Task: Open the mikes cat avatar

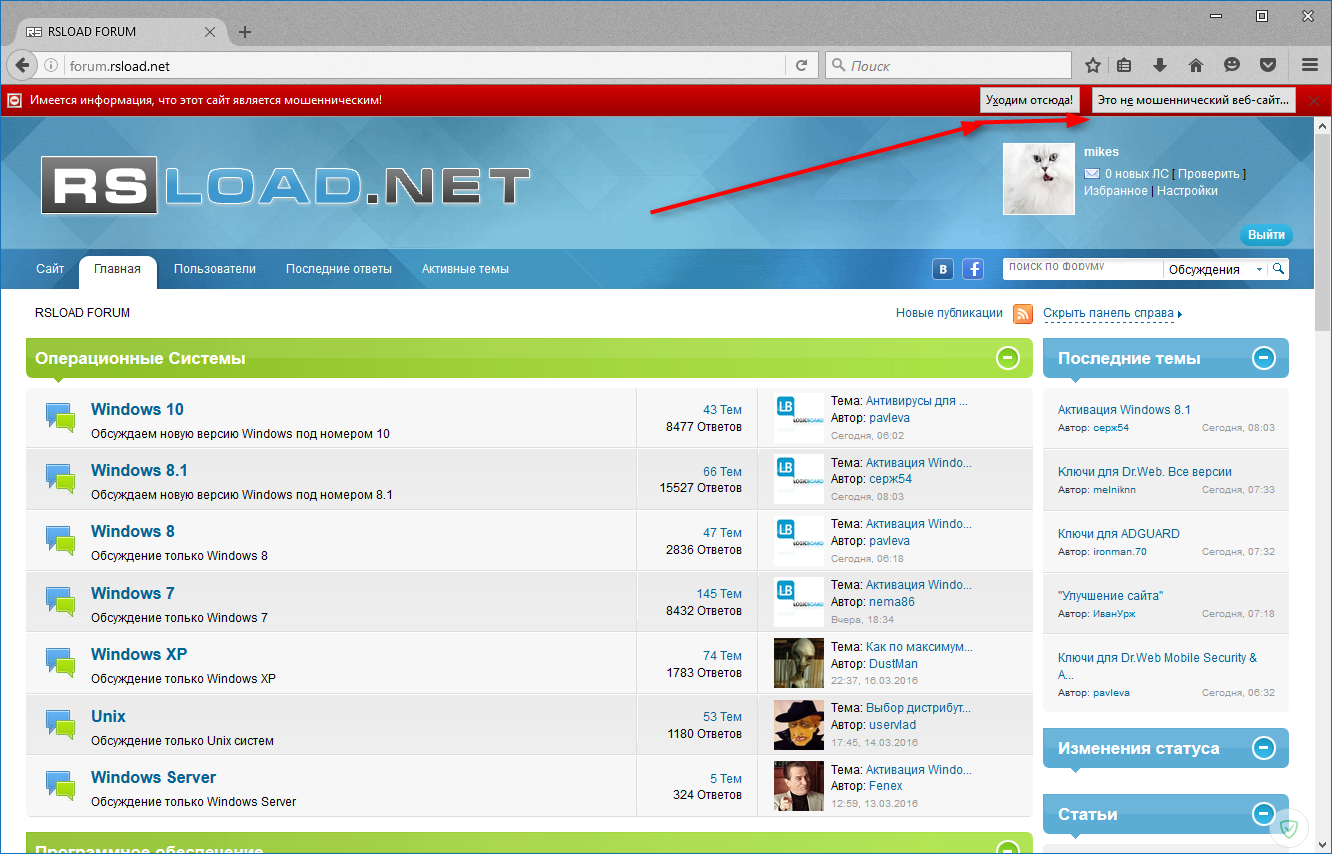Action: click(1039, 178)
